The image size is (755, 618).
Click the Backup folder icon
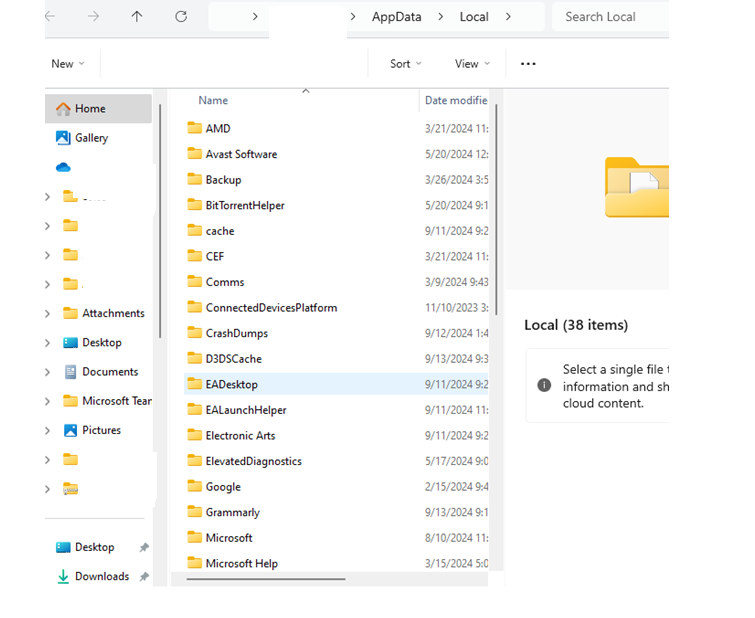(x=195, y=179)
